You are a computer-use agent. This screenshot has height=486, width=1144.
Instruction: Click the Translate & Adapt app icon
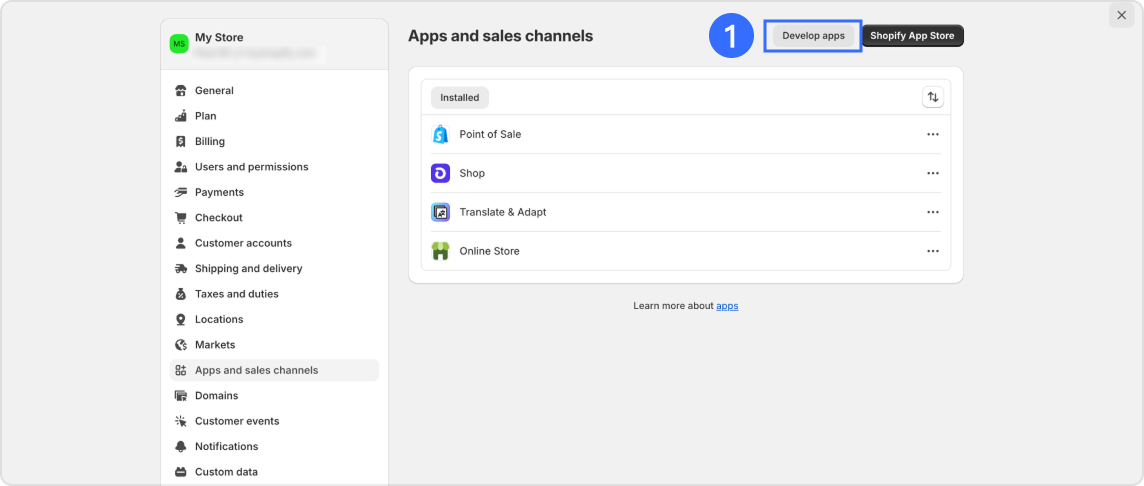(440, 212)
